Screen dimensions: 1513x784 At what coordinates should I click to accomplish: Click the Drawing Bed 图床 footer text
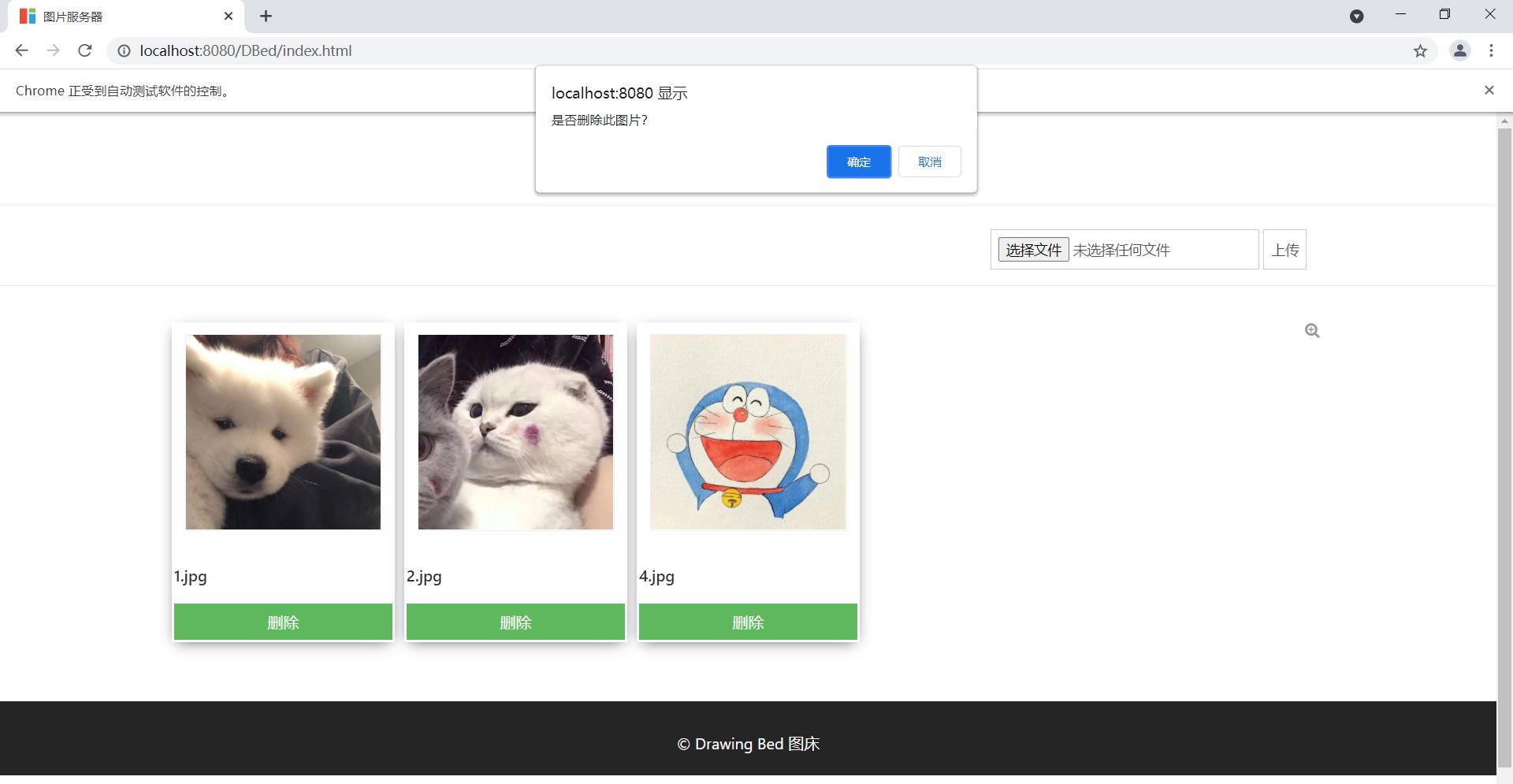[748, 744]
